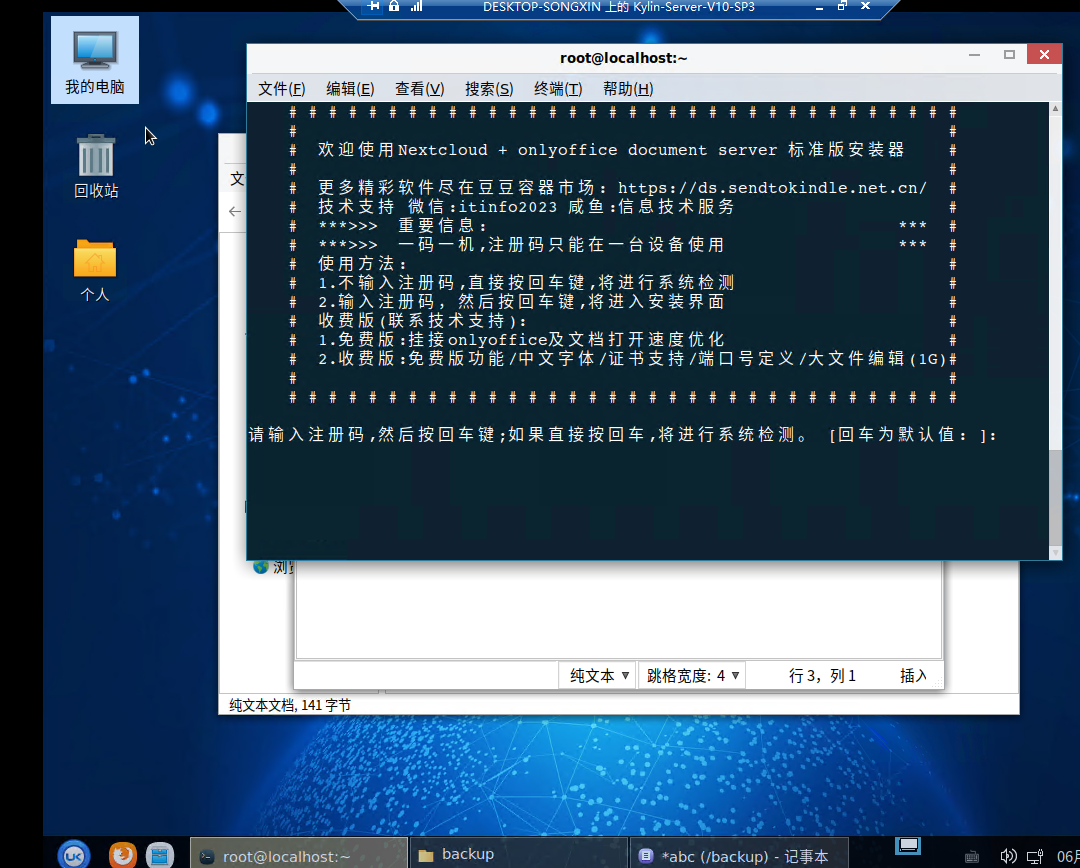
Task: Restore down the remote session window
Action: coord(842,6)
